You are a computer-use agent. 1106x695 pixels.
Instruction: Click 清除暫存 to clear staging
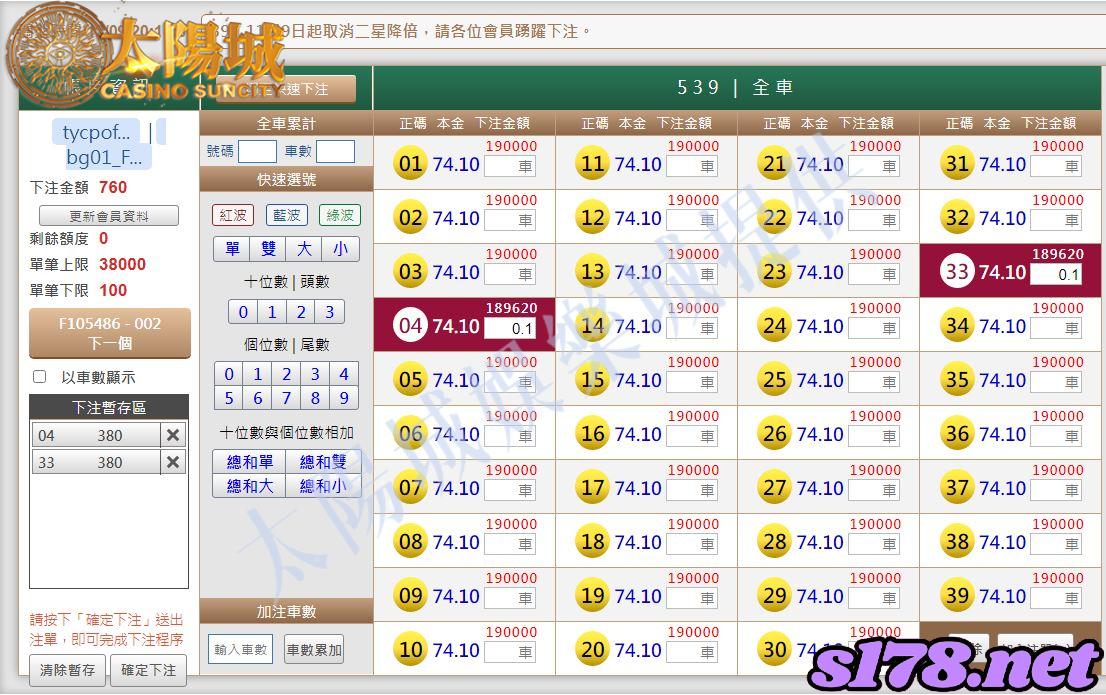point(67,670)
